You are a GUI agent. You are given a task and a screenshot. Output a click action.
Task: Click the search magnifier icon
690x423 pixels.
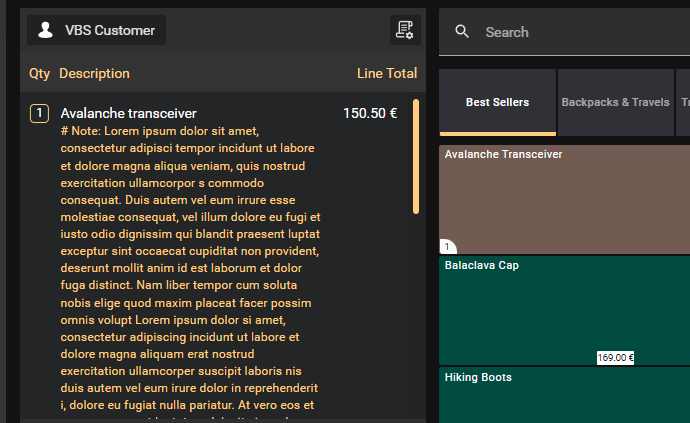pyautogui.click(x=462, y=32)
